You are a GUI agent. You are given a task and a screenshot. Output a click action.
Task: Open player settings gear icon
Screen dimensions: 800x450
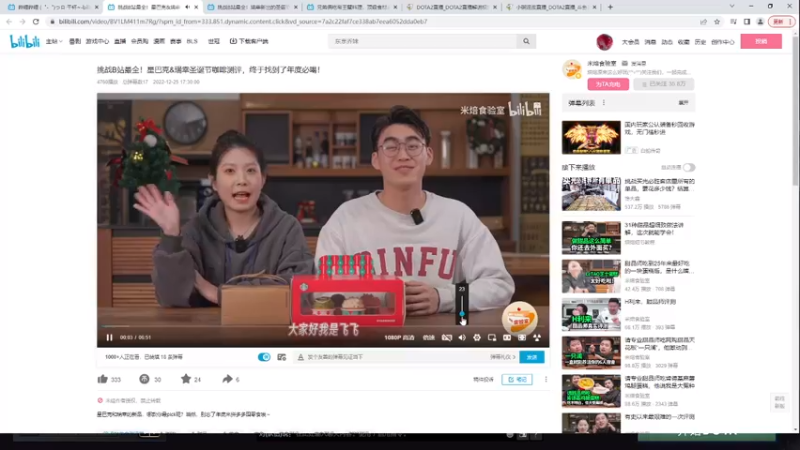point(477,337)
